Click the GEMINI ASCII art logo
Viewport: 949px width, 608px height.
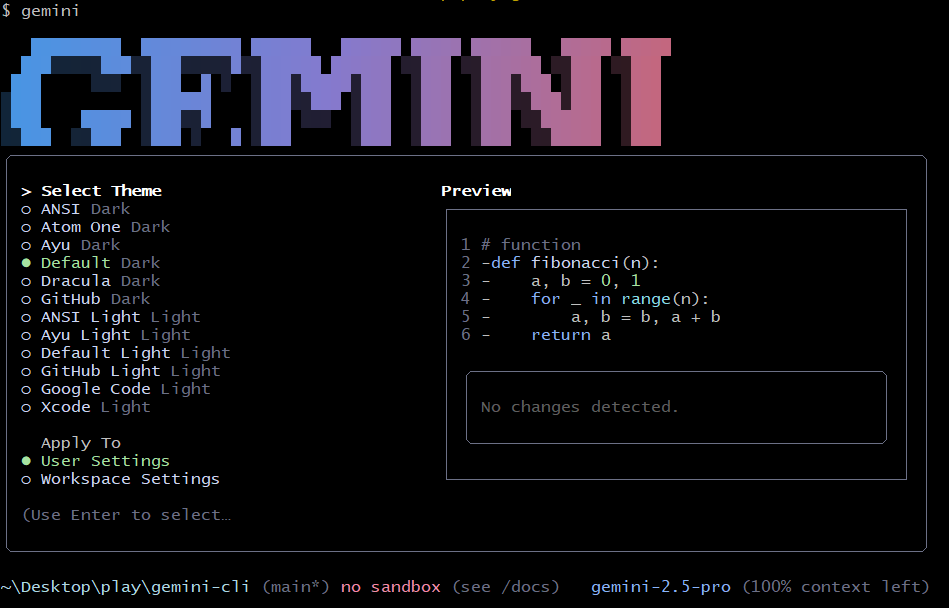tap(336, 92)
